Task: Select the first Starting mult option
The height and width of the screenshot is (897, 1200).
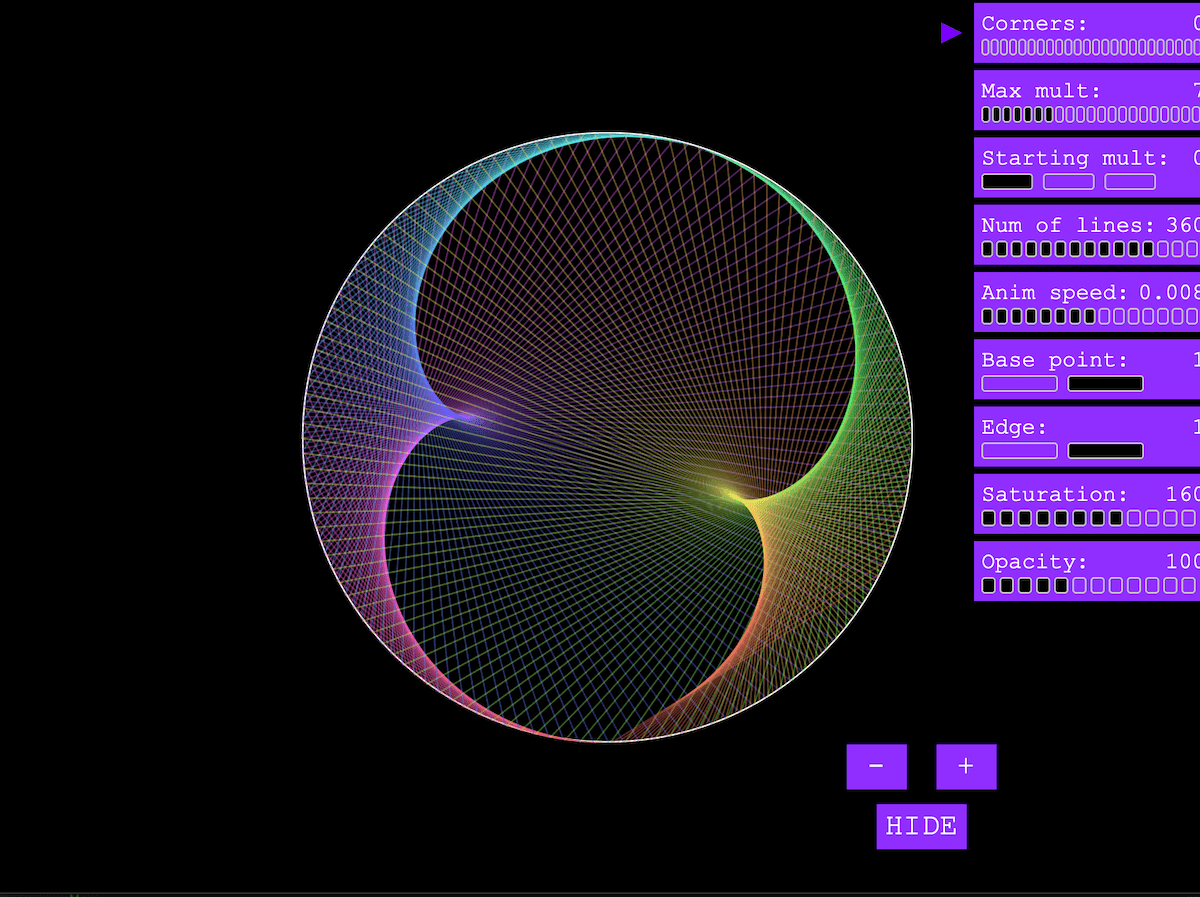Action: click(x=1007, y=181)
